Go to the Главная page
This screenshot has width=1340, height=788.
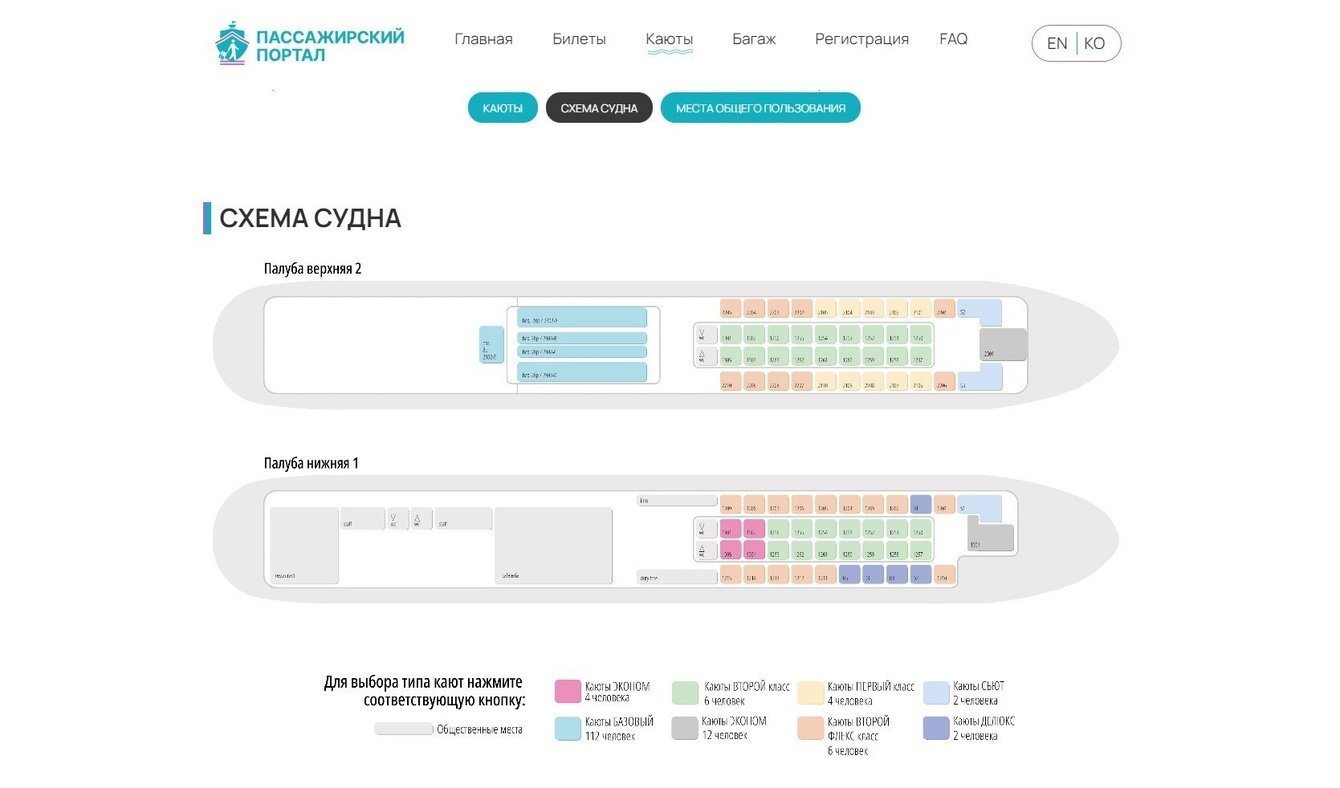coord(483,39)
